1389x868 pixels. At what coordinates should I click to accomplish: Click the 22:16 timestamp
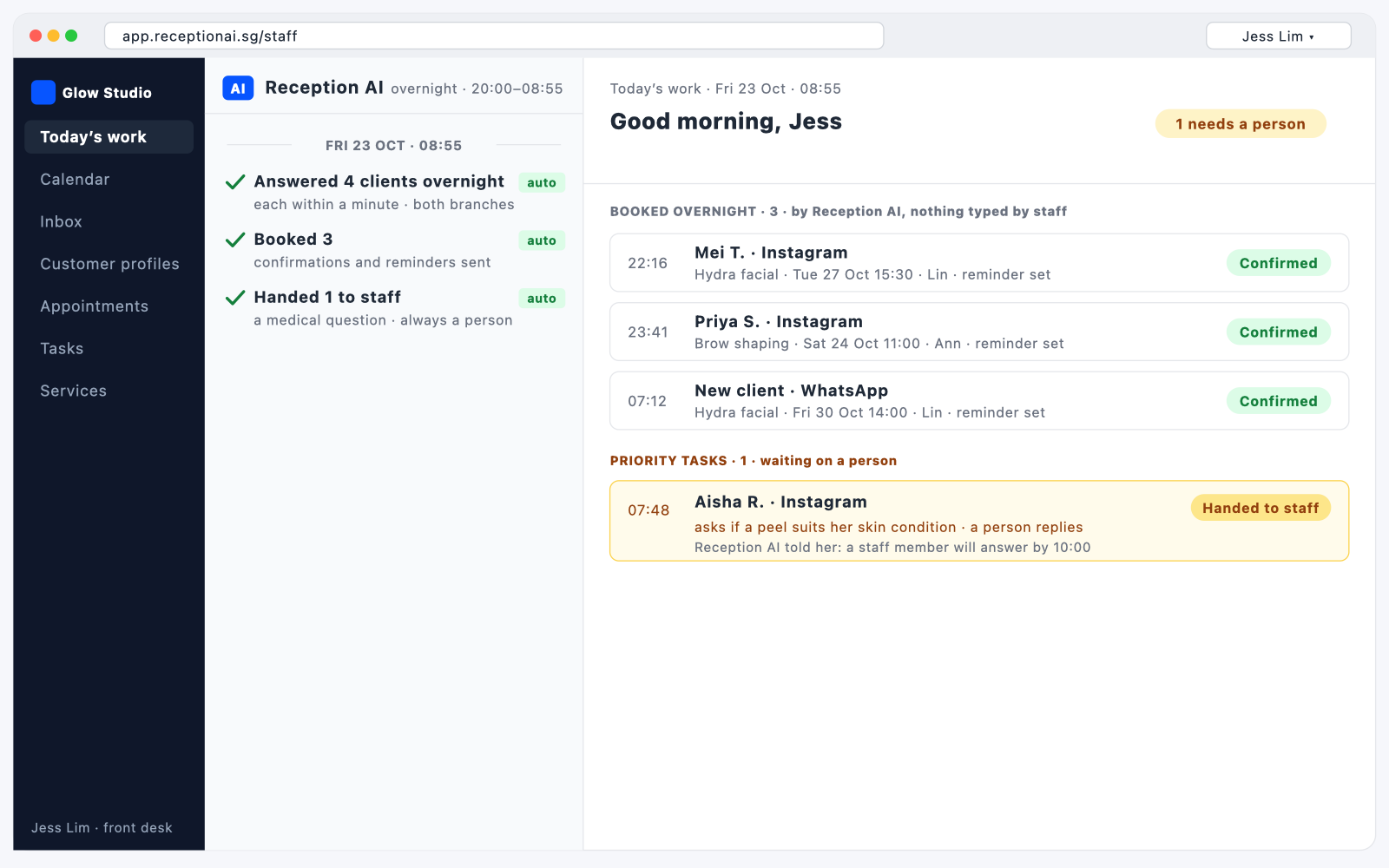[x=648, y=263]
